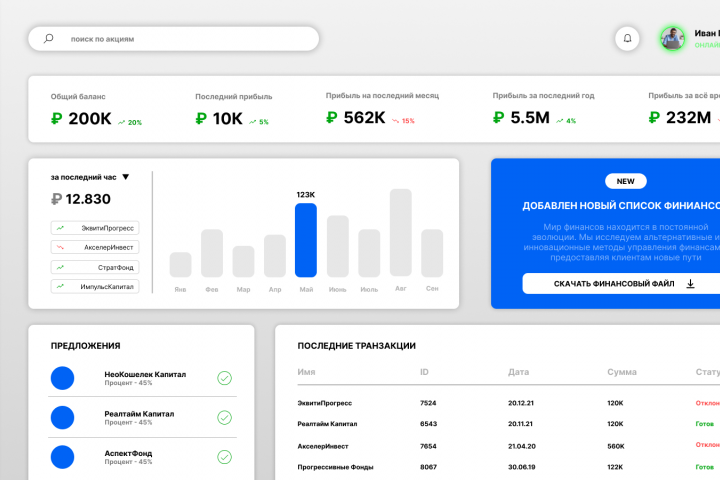The width and height of the screenshot is (720, 480).
Task: Click the 123K value label
Action: coord(306,195)
